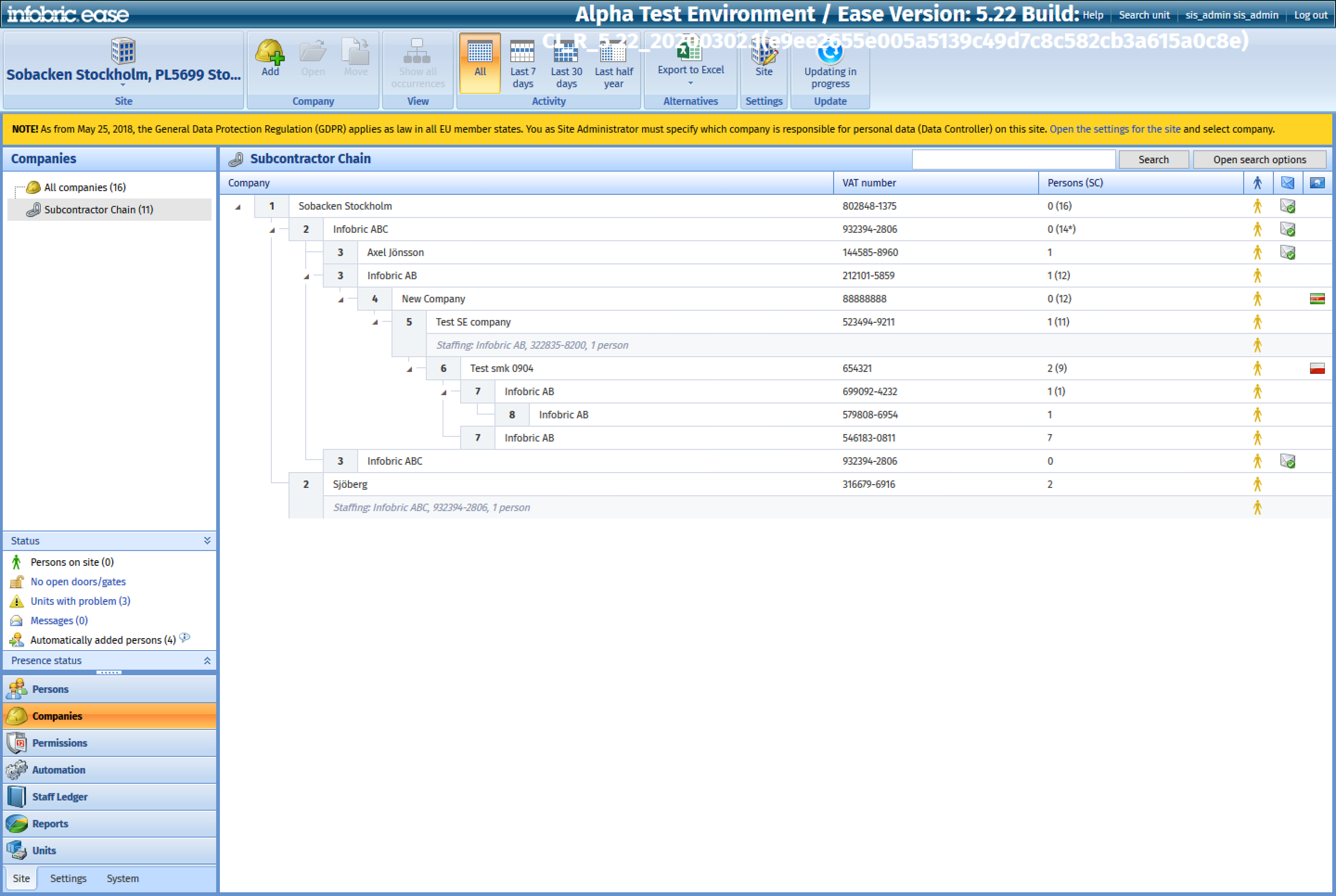Click mail icon in Axel Jönsson row
The image size is (1336, 896).
[1287, 252]
